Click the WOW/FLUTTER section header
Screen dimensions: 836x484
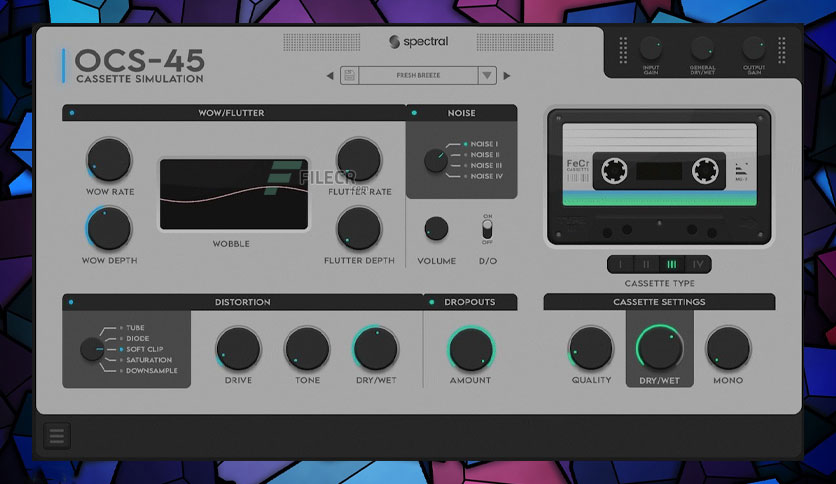coord(234,113)
